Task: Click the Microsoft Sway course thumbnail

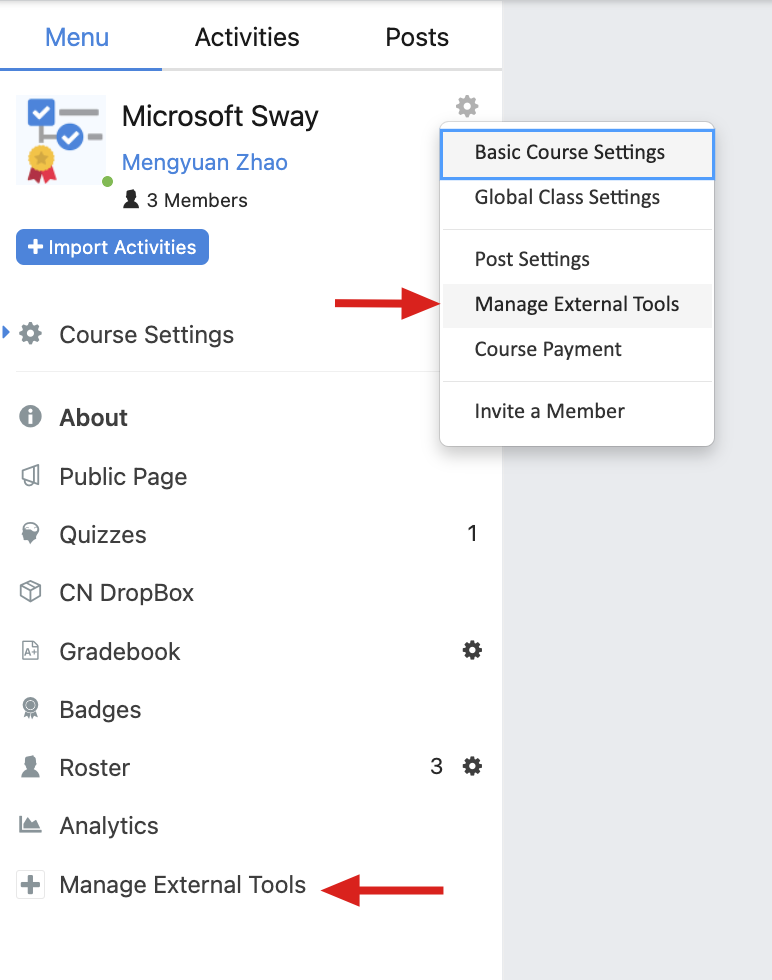Action: pyautogui.click(x=61, y=140)
